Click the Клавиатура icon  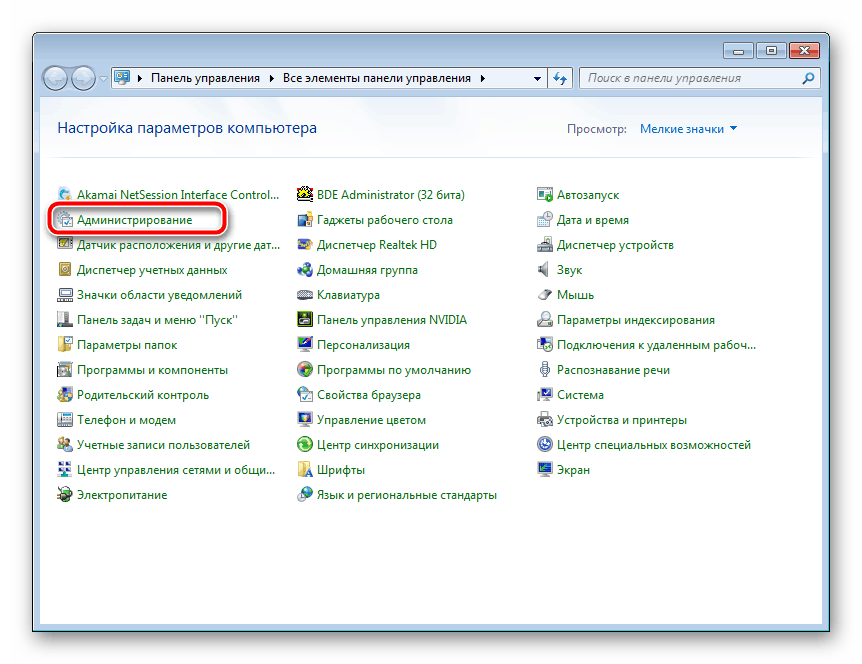click(x=306, y=295)
